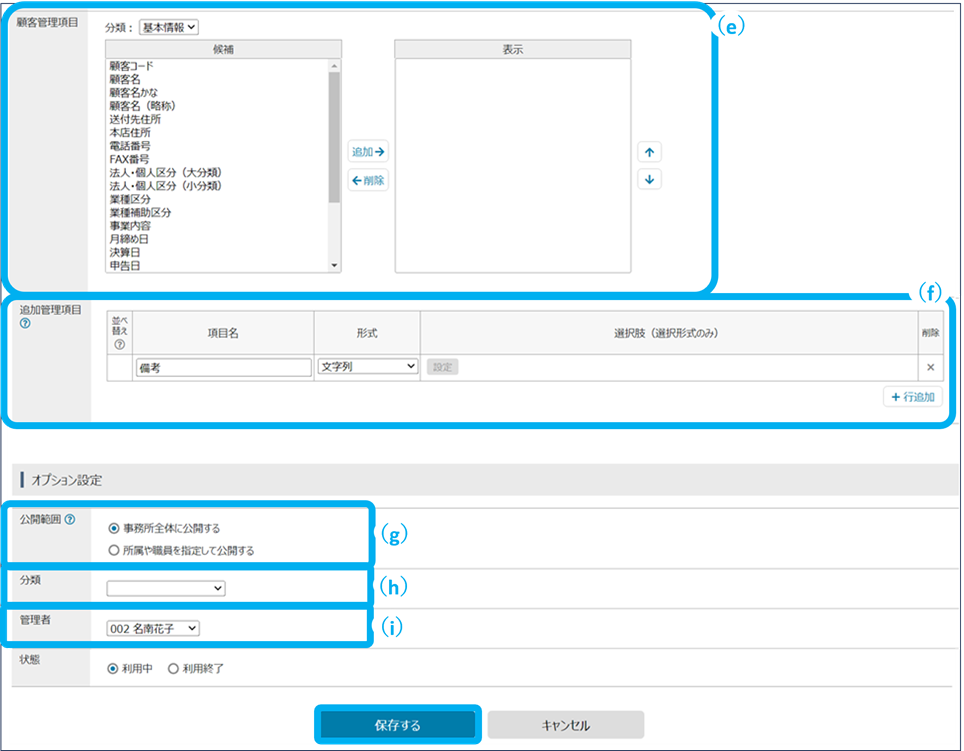Select 顧客コード in the 候補 list
964x751 pixels.
click(131, 66)
